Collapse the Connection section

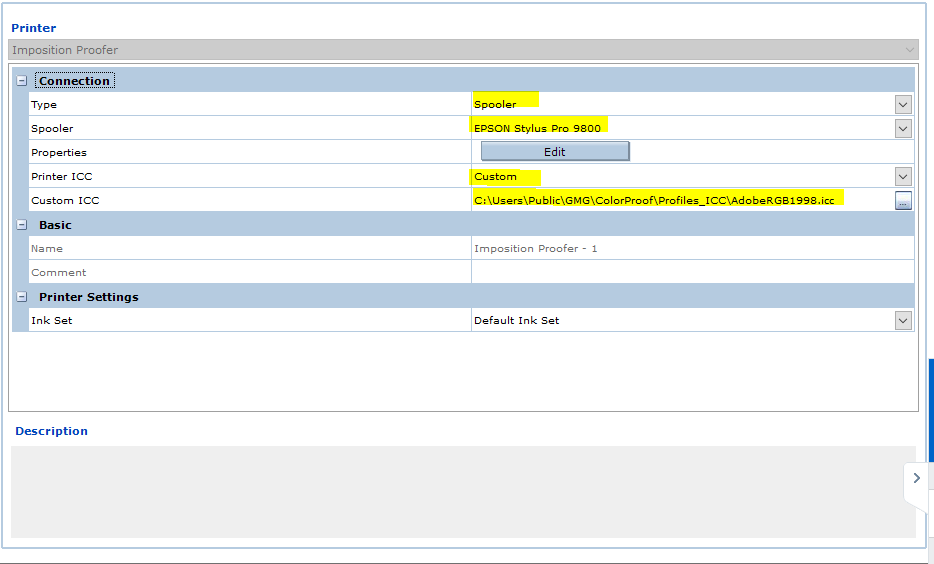pyautogui.click(x=22, y=80)
